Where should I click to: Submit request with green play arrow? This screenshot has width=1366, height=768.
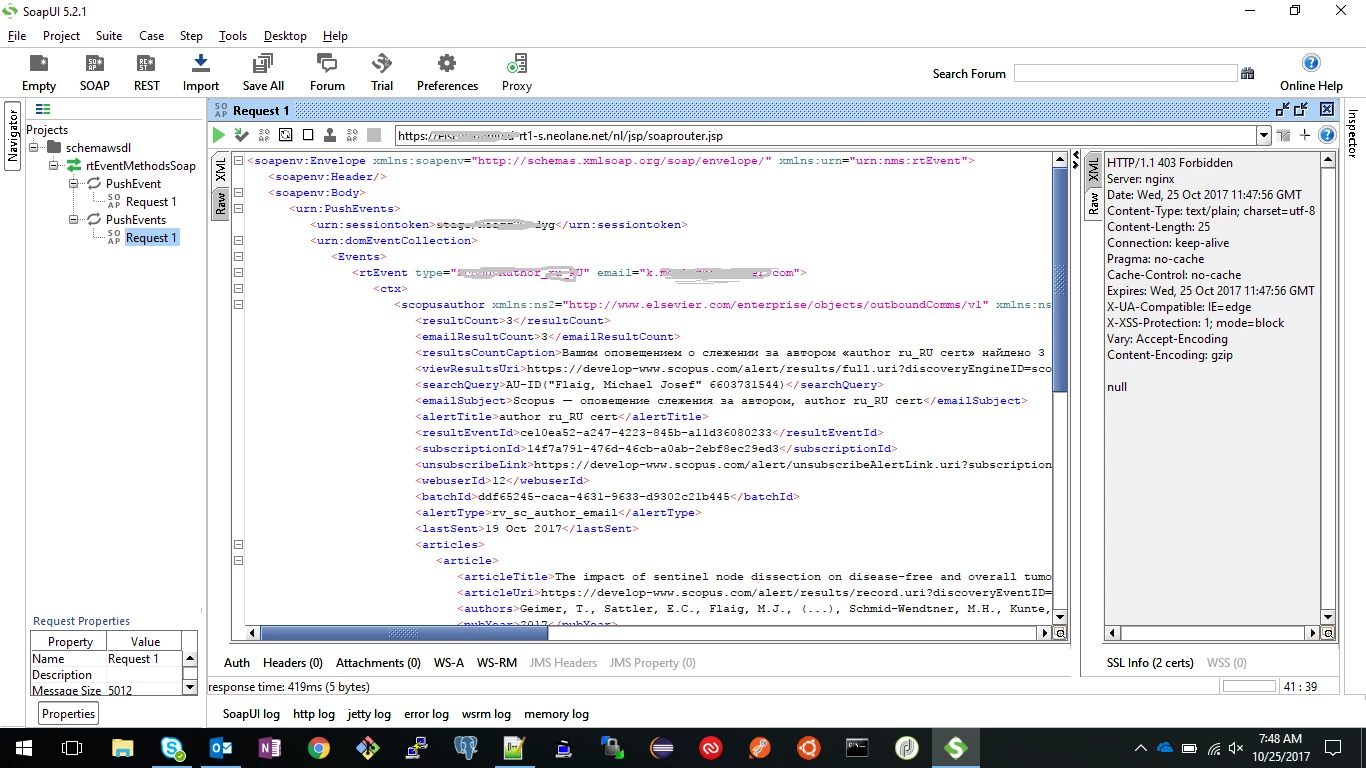pyautogui.click(x=219, y=135)
